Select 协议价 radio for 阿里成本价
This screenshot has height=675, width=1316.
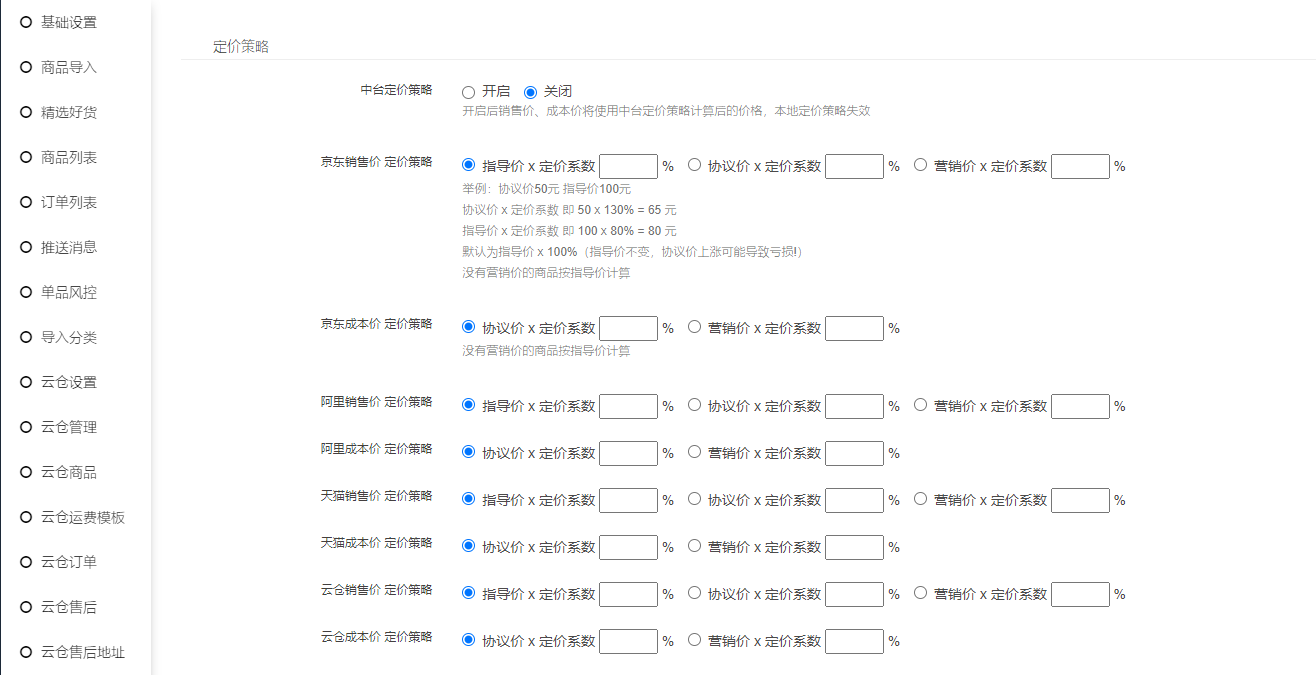(x=468, y=452)
